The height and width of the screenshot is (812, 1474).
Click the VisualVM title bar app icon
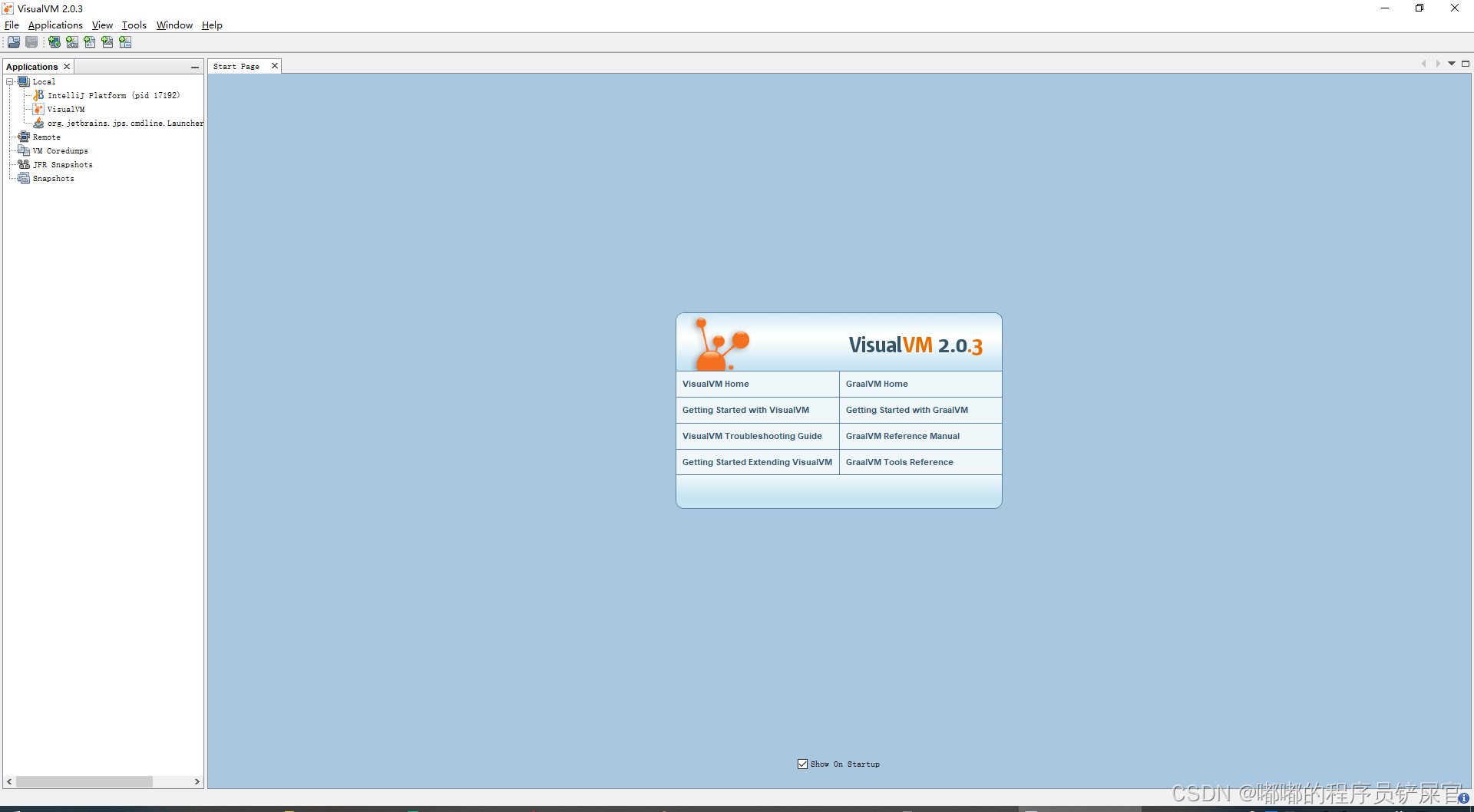point(8,8)
